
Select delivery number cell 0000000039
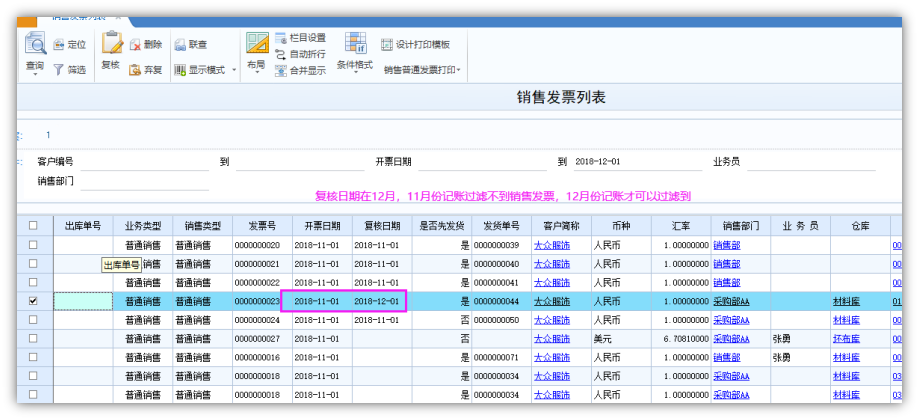point(502,245)
